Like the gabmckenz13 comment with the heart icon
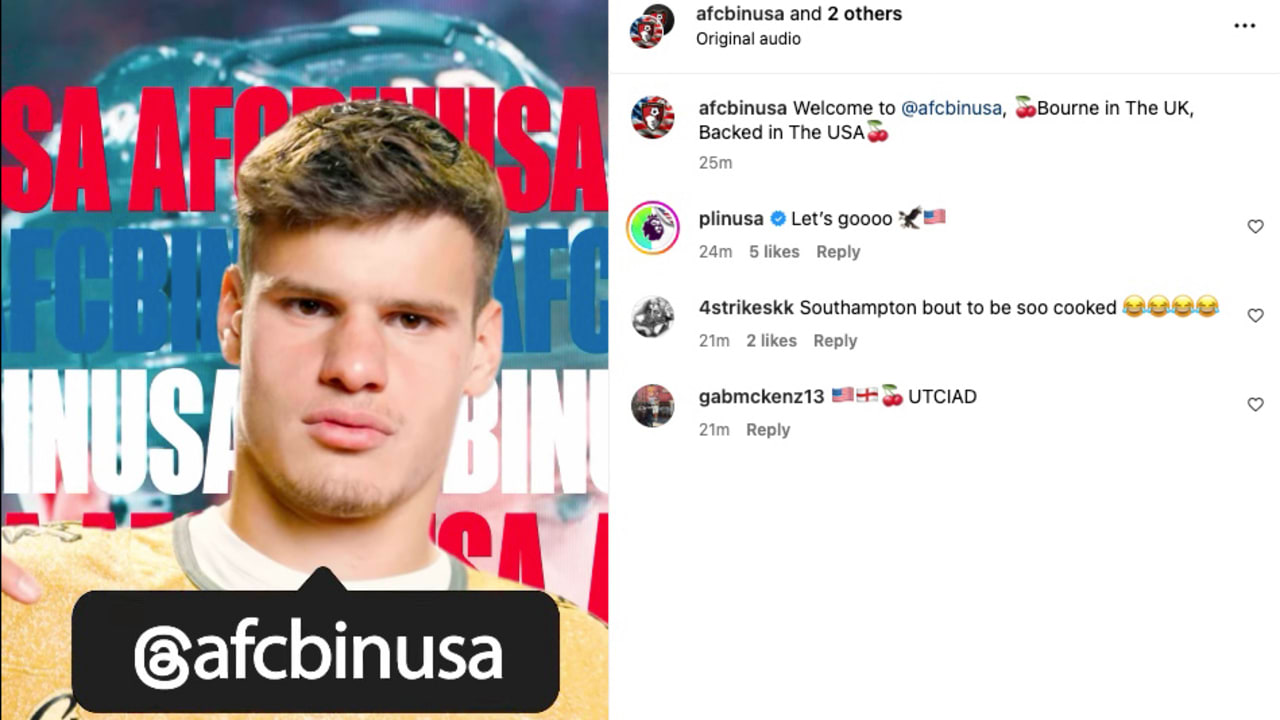 (x=1255, y=405)
